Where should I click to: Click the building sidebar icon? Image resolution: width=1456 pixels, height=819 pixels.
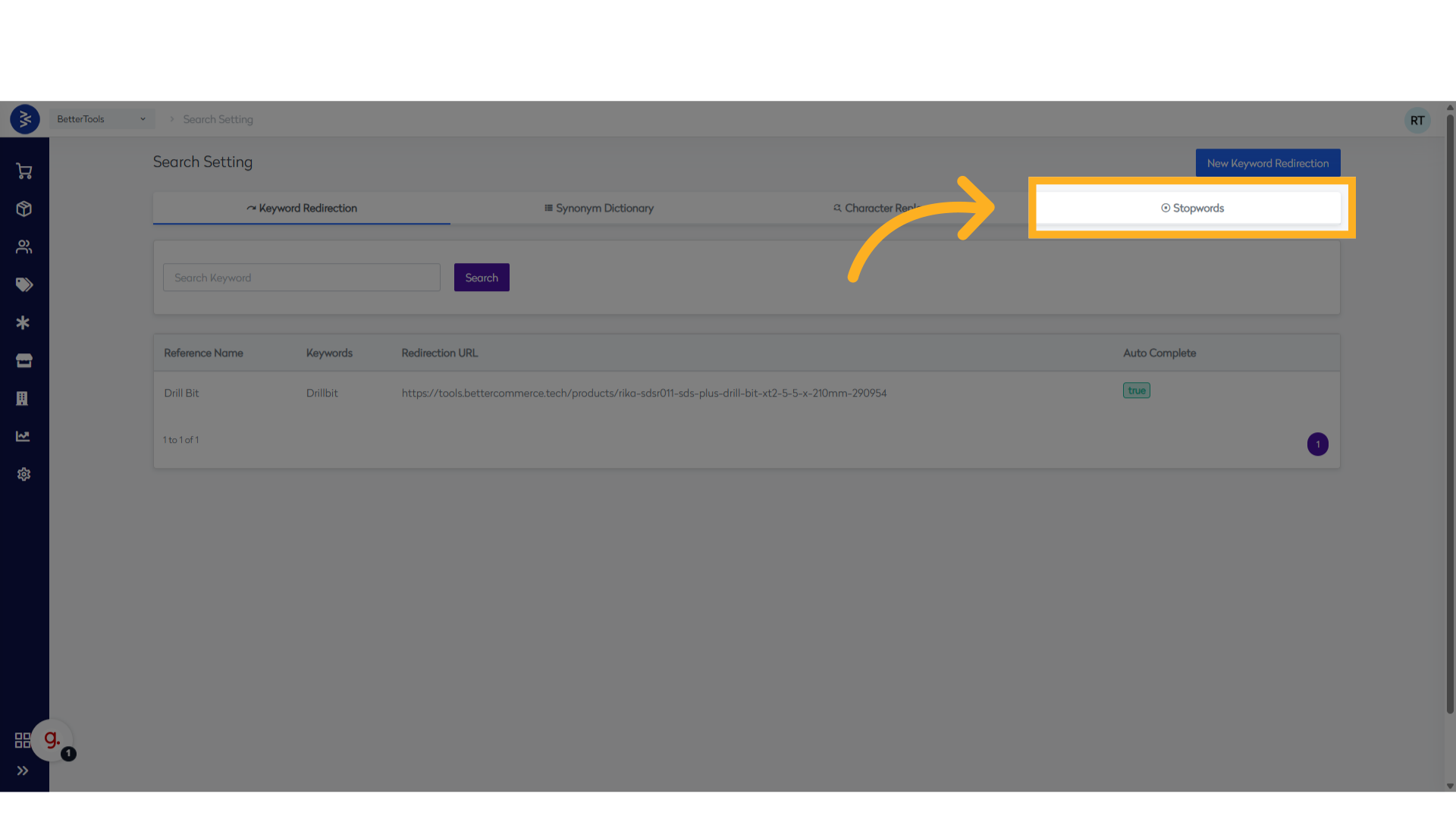point(23,399)
